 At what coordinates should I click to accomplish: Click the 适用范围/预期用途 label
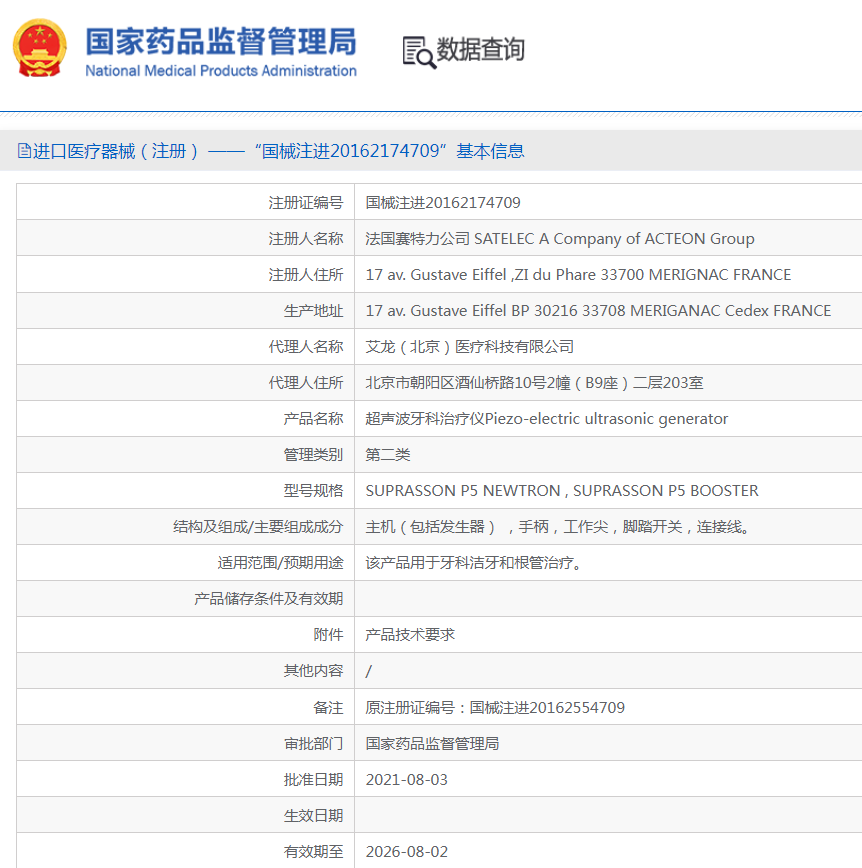(x=281, y=562)
